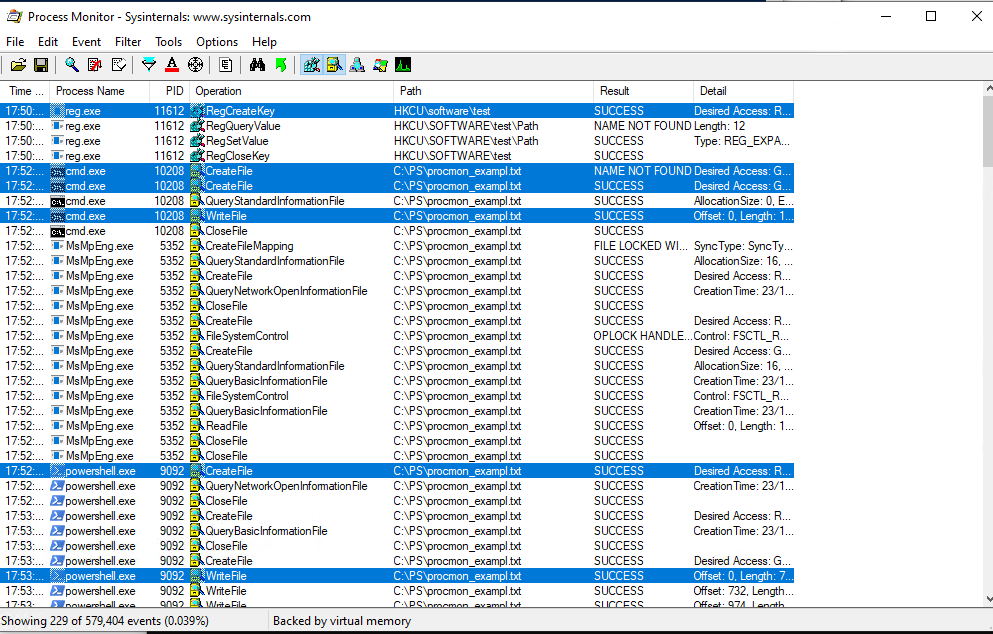
Task: Show the Process Tree using the toolbar icon
Action: click(x=226, y=65)
